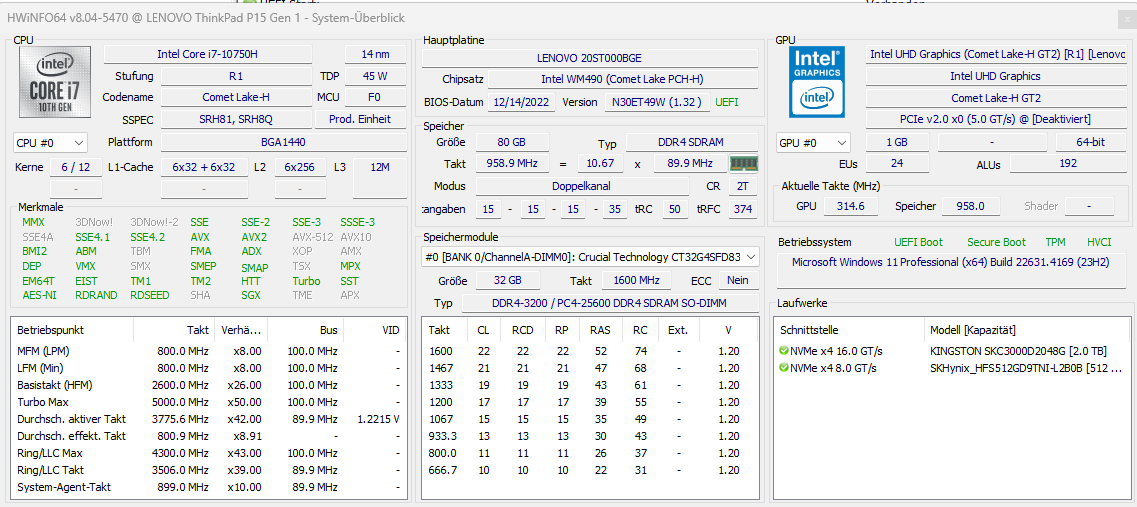Select the Basistakt (HFM) row
1137x507 pixels.
[x=209, y=385]
